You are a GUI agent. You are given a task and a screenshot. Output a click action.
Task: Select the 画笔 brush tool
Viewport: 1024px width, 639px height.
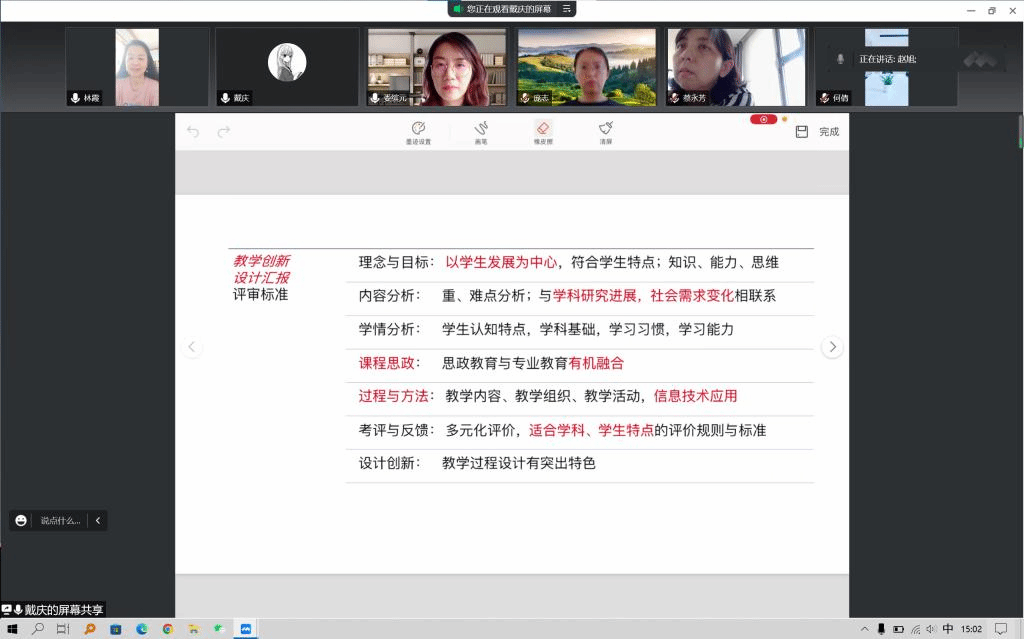pos(481,130)
